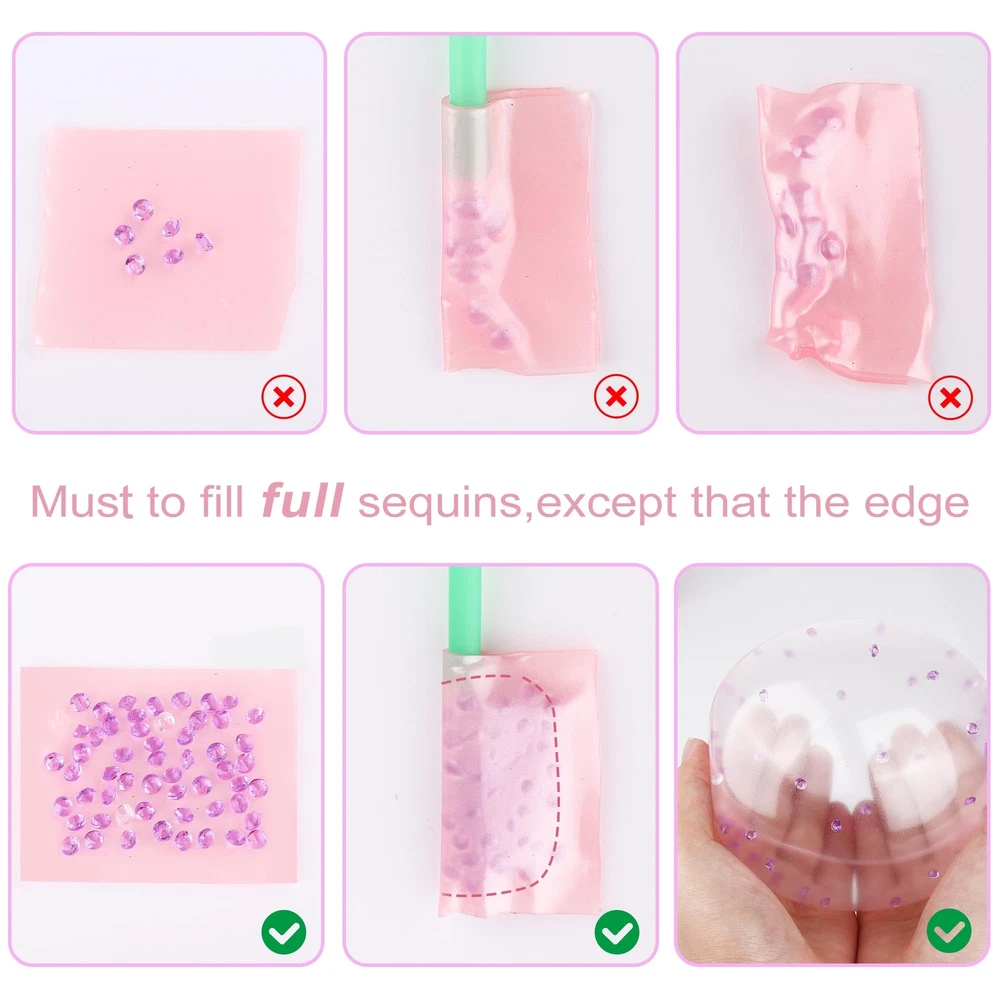
Task: Click the red X icon under partially filled tube
Action: 616,396
